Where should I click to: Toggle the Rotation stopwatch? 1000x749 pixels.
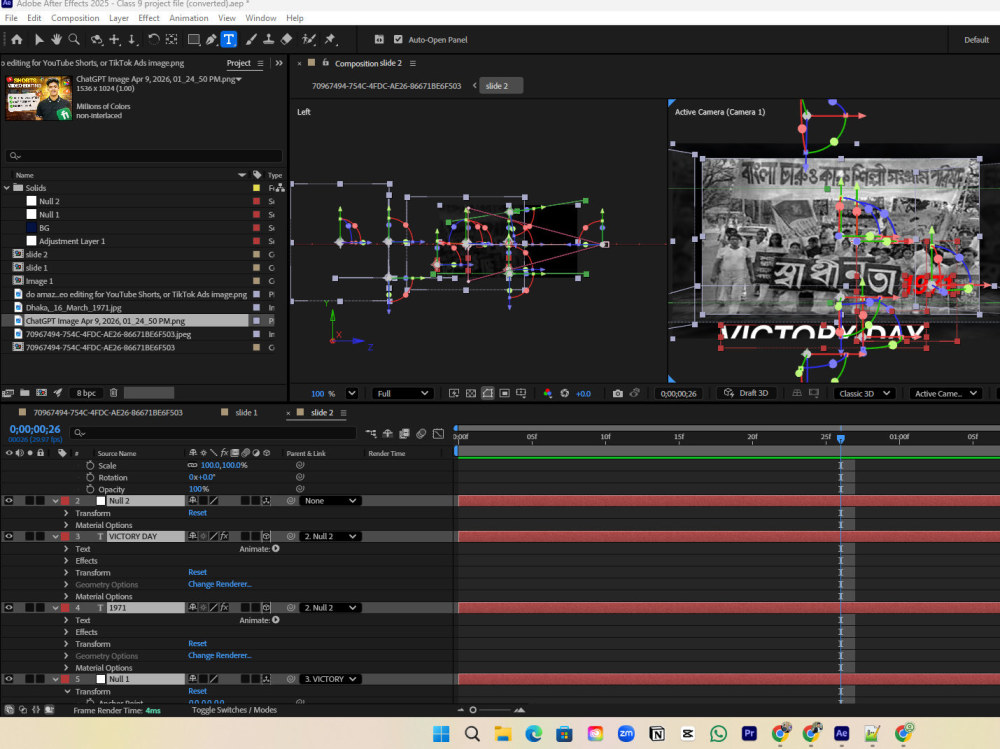(90, 477)
